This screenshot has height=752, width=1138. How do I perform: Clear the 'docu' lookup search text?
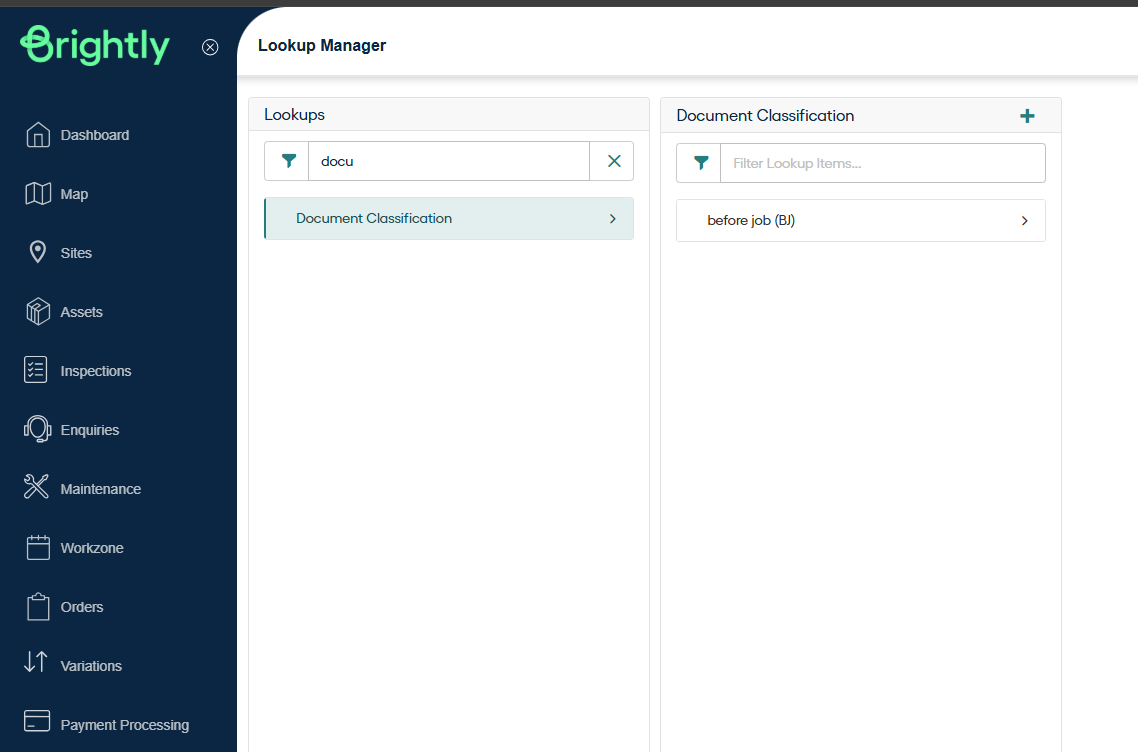[x=613, y=161]
